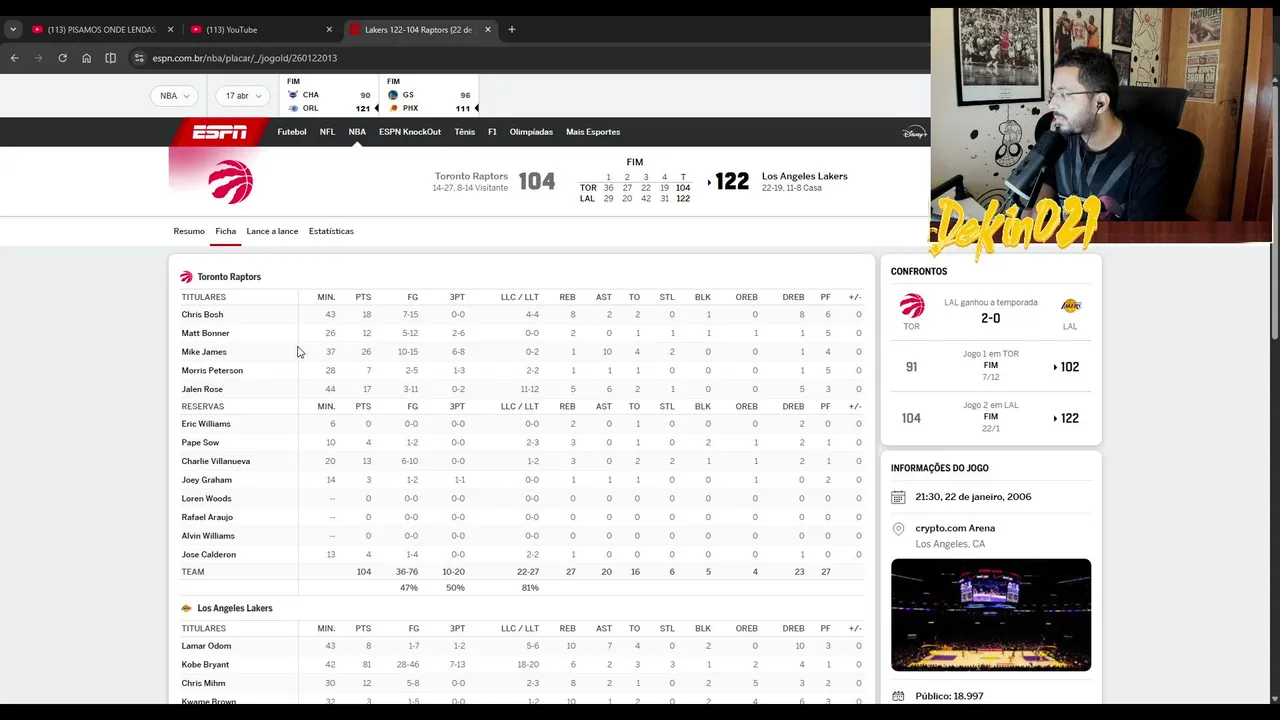Close the PISAMOS ONDE LENDAS tab
The height and width of the screenshot is (720, 1280).
coord(171,30)
